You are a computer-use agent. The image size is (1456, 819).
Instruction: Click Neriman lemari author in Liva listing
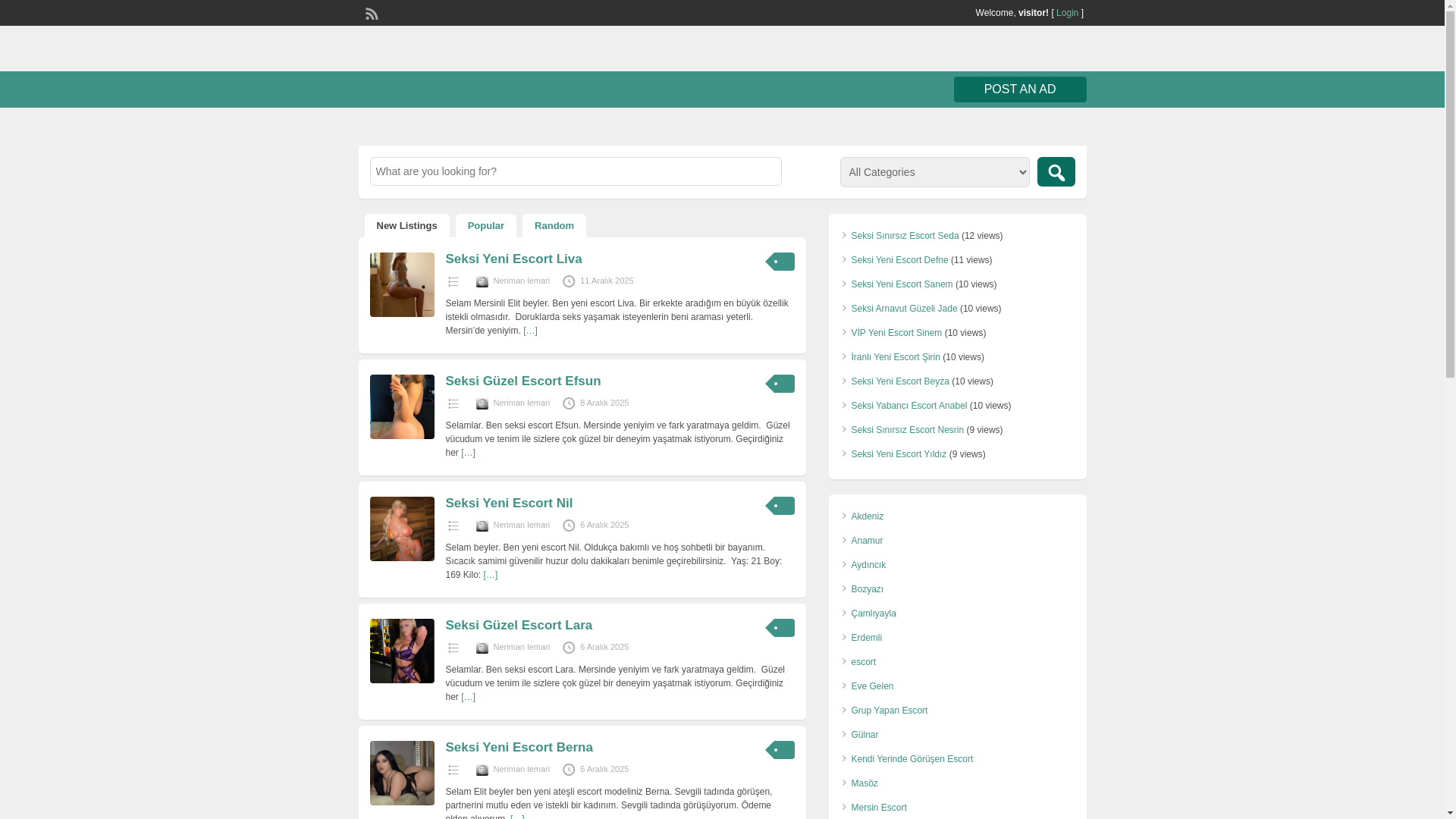coord(521,281)
